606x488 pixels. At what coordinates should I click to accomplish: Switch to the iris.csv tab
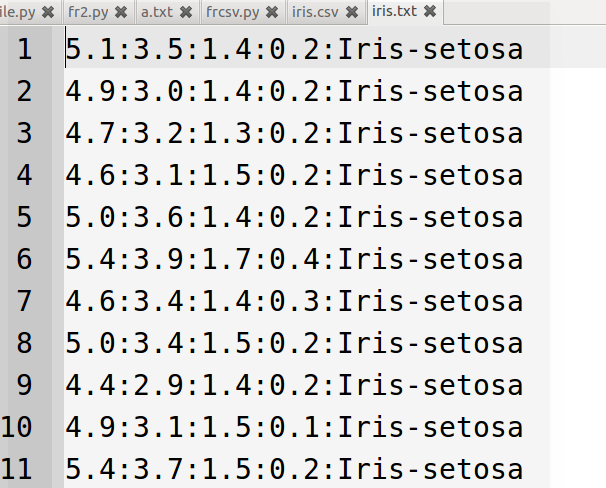tap(315, 12)
